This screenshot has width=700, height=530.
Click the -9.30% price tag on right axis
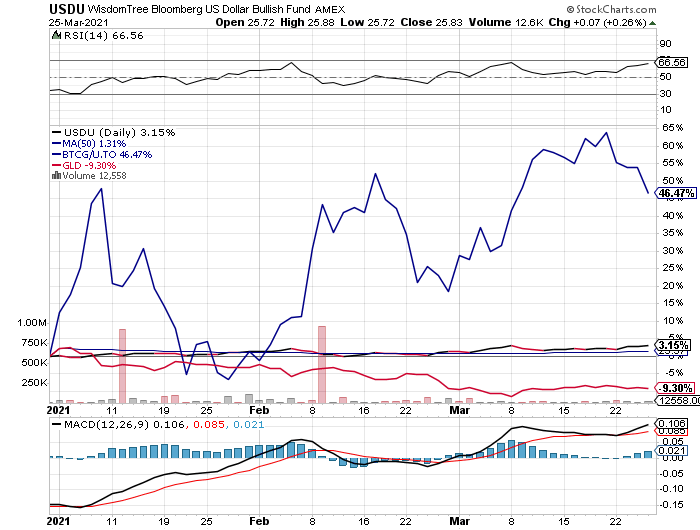click(676, 388)
